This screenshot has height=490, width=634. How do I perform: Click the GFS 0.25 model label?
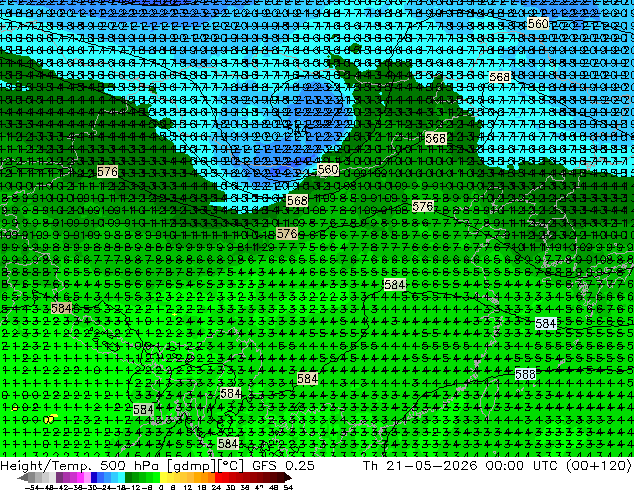[x=283, y=465]
